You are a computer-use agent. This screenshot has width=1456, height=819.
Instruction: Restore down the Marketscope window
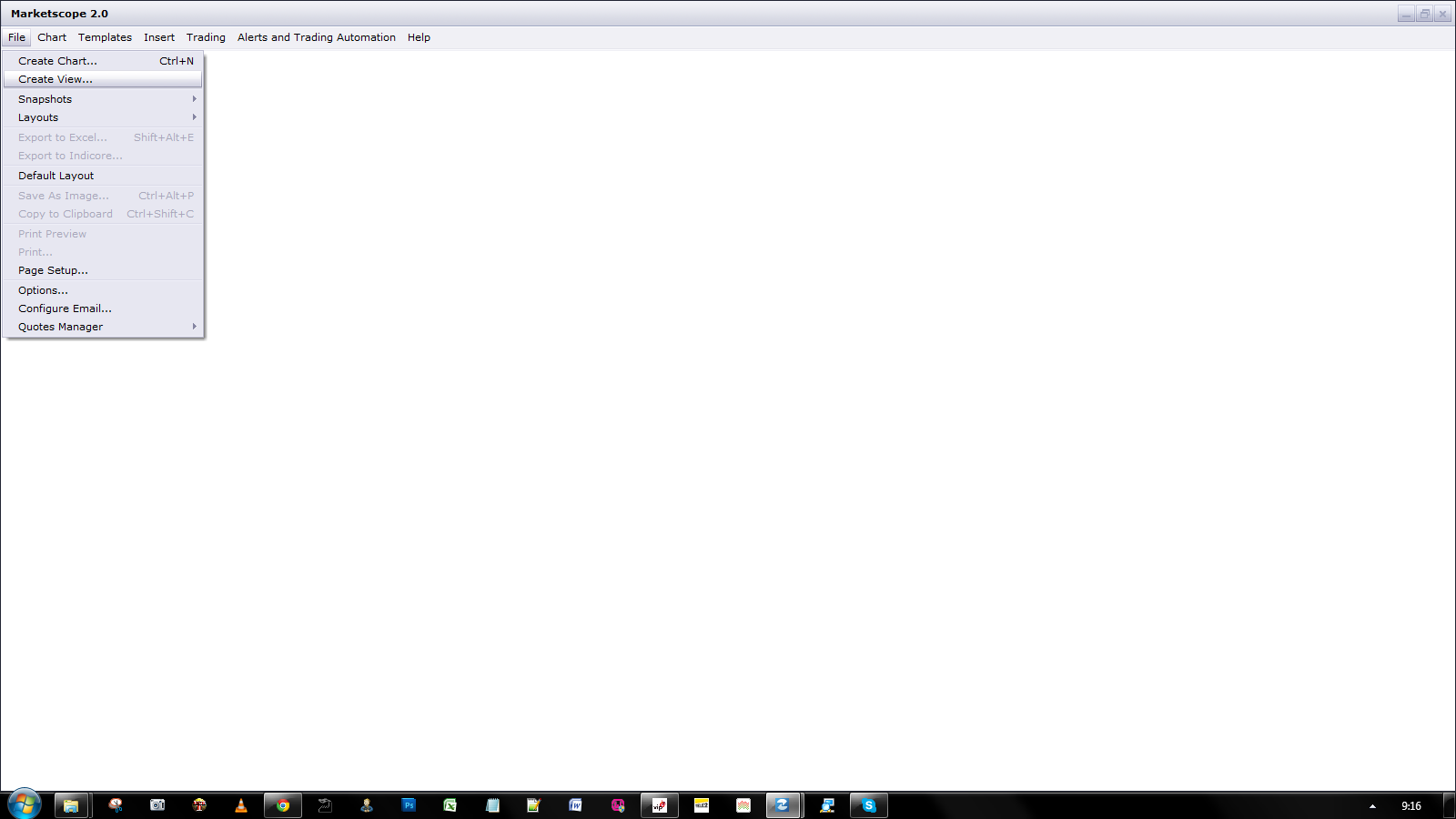click(1425, 14)
